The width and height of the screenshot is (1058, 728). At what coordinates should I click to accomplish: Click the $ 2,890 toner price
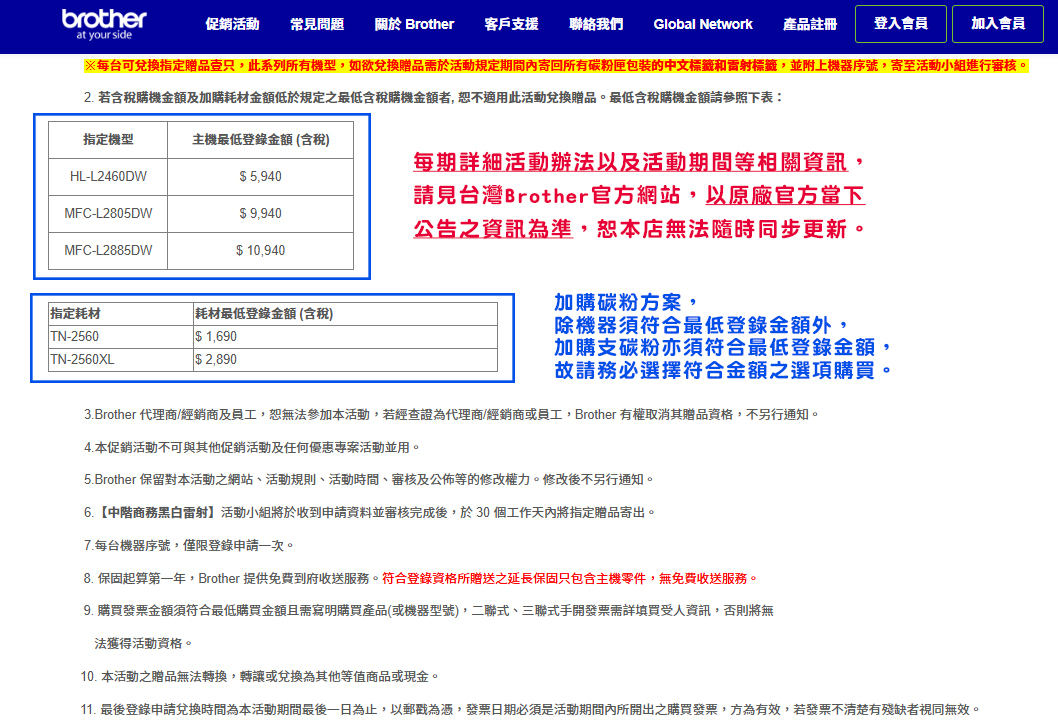point(216,359)
